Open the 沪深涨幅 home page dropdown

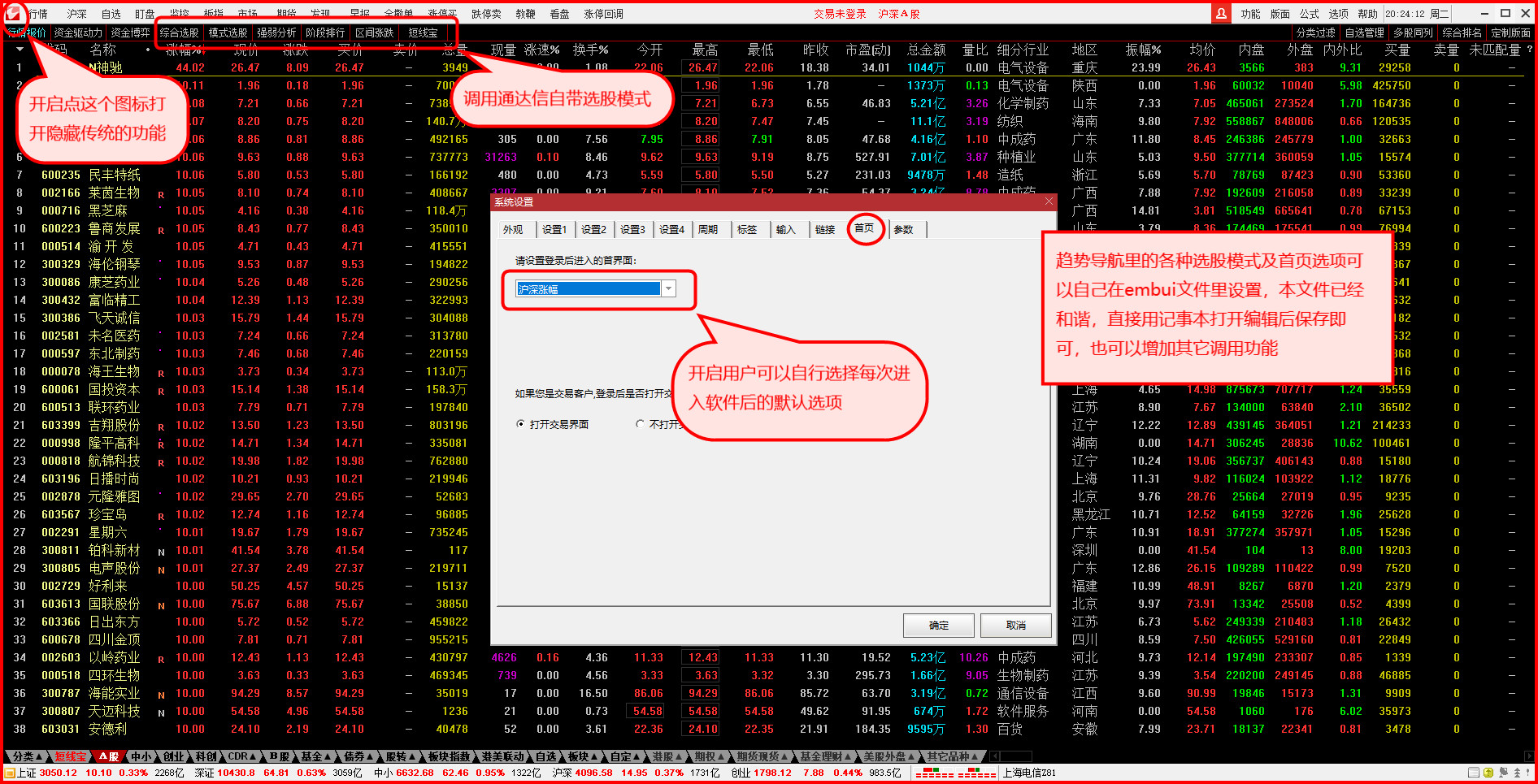tap(668, 289)
